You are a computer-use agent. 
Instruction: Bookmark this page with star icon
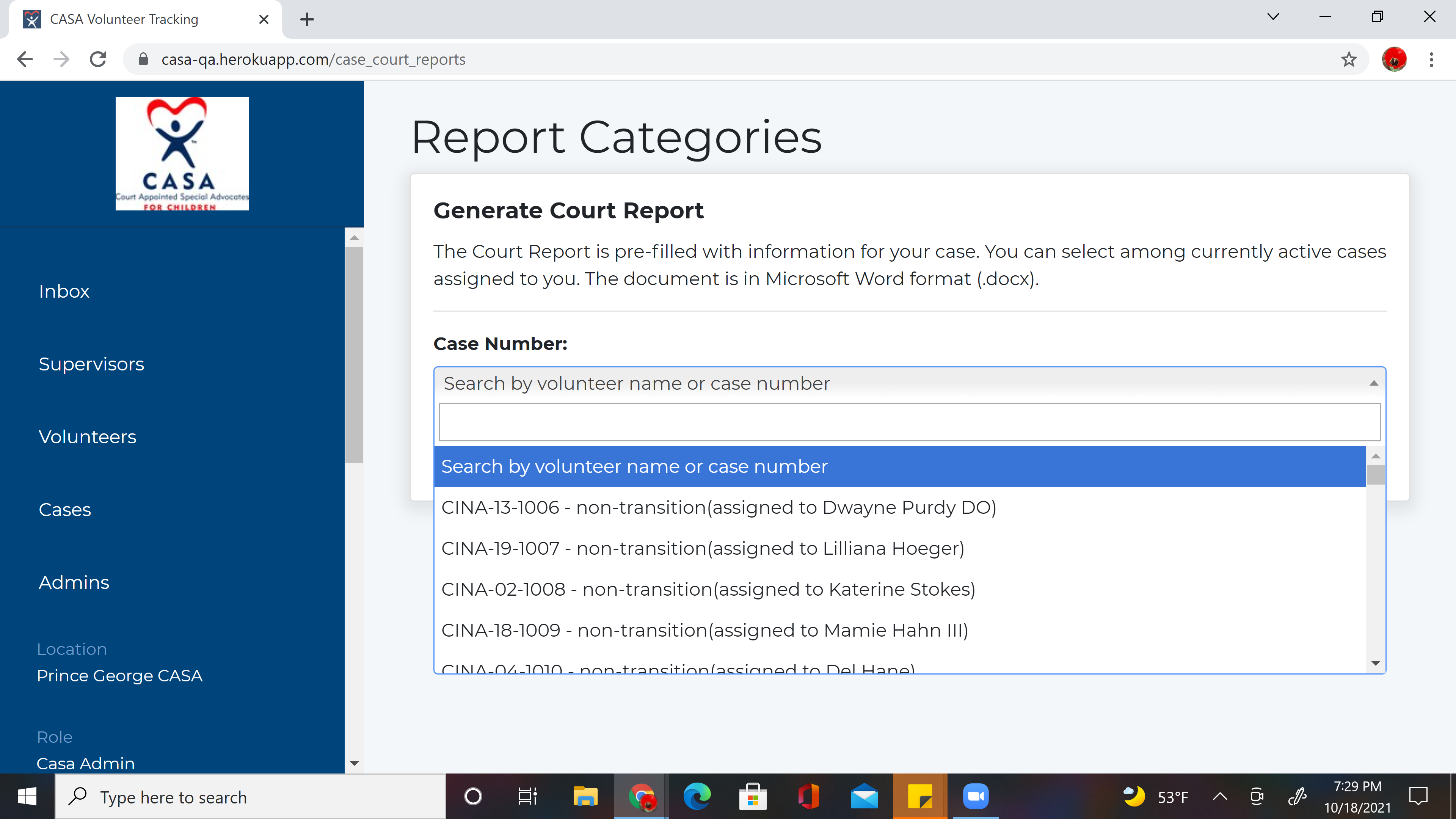(1349, 60)
